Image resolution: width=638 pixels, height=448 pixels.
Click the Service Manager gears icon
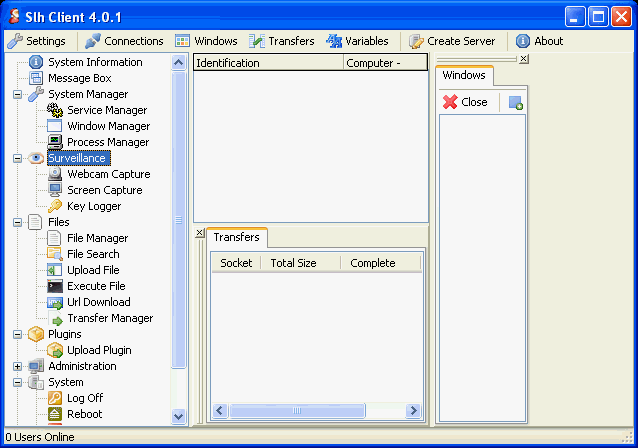pos(56,110)
